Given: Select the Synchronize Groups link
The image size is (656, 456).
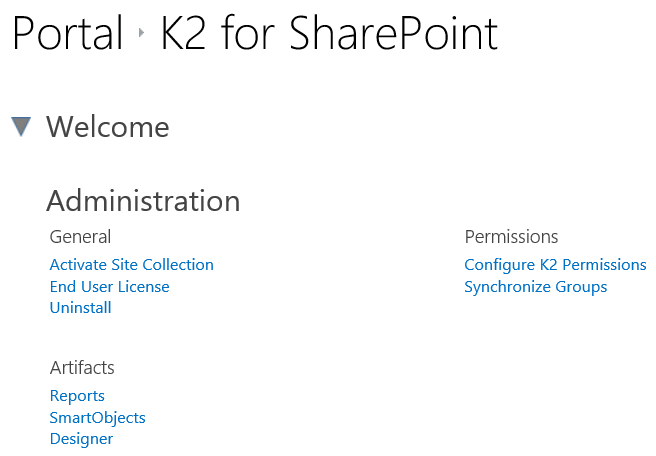Looking at the screenshot, I should [x=535, y=287].
